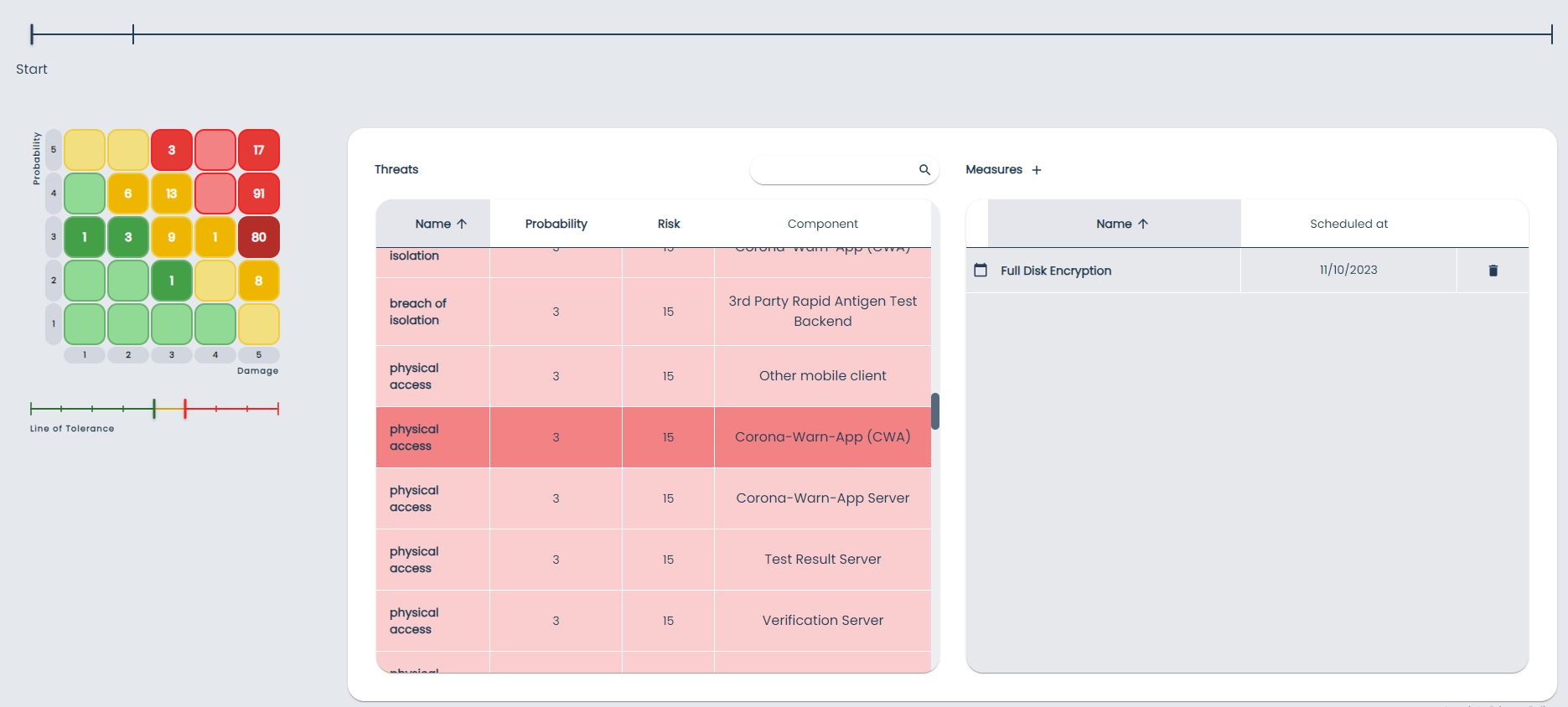The image size is (1568, 707).
Task: Click the Threats search input field
Action: point(844,169)
